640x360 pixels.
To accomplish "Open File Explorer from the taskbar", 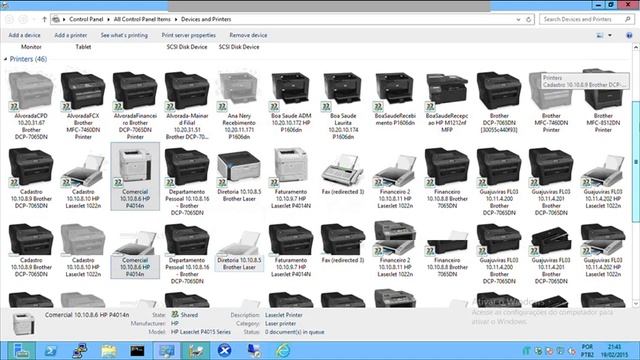I will 109,351.
